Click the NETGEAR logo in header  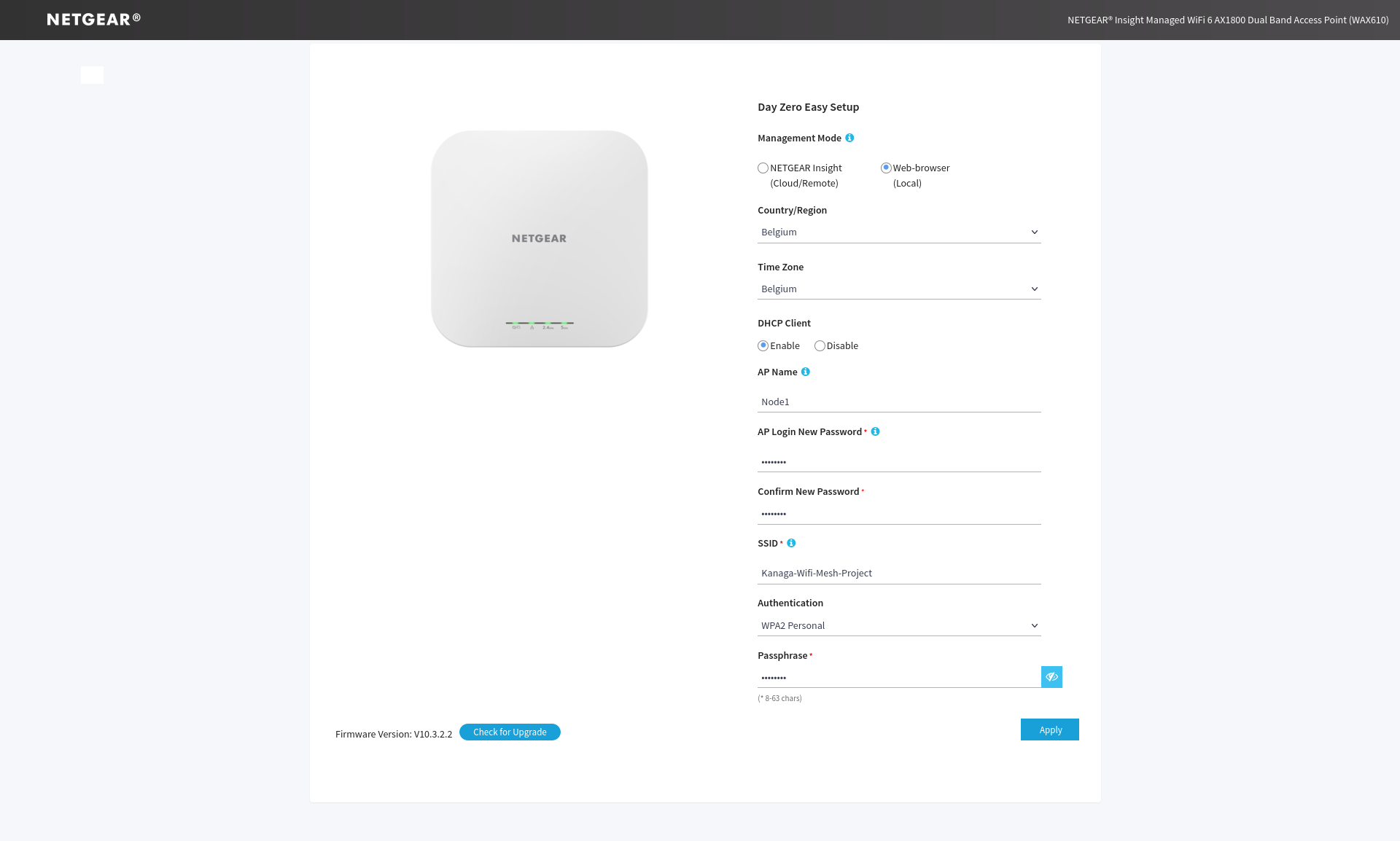click(x=94, y=20)
